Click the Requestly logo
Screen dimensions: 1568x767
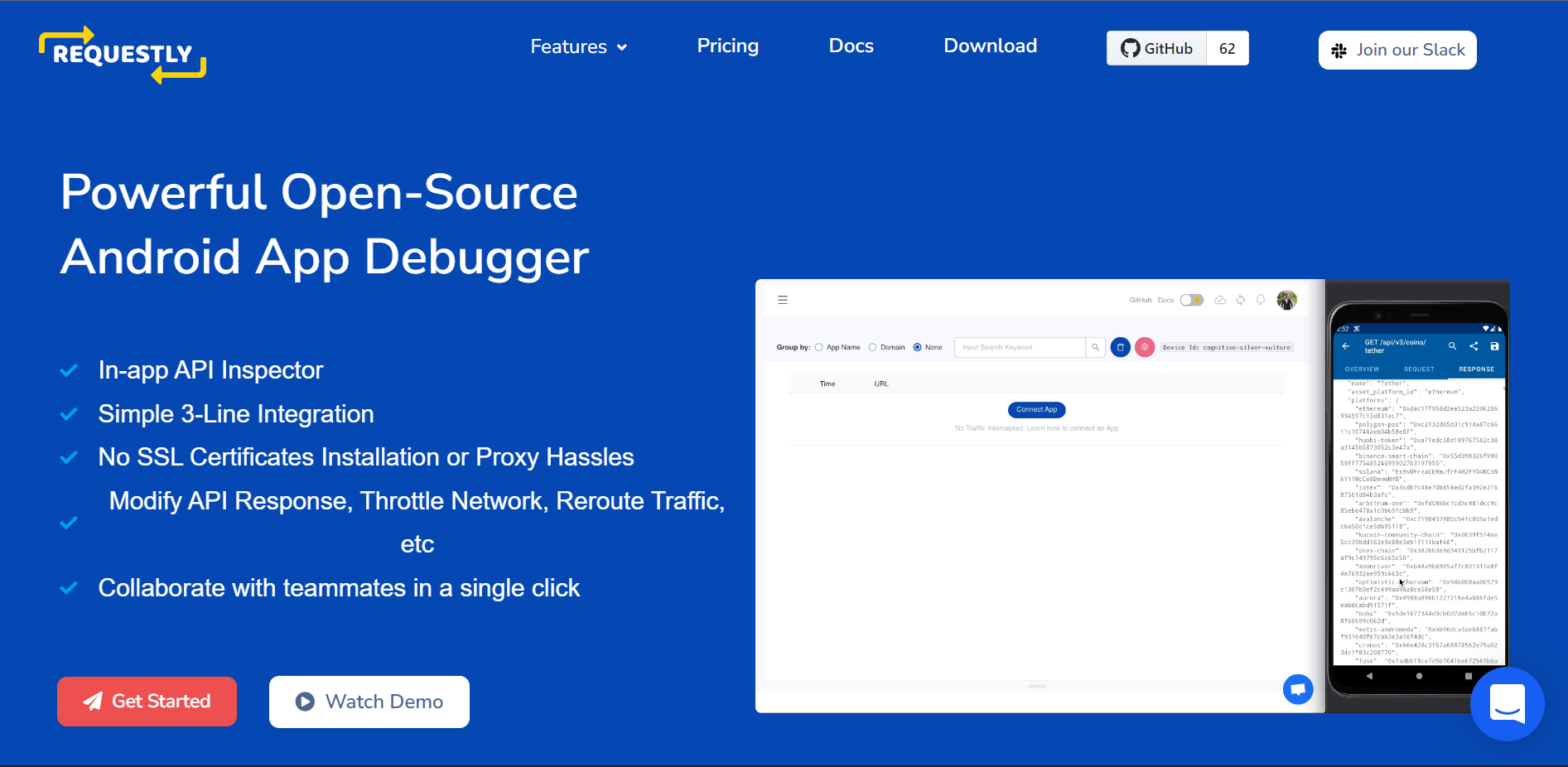click(123, 55)
